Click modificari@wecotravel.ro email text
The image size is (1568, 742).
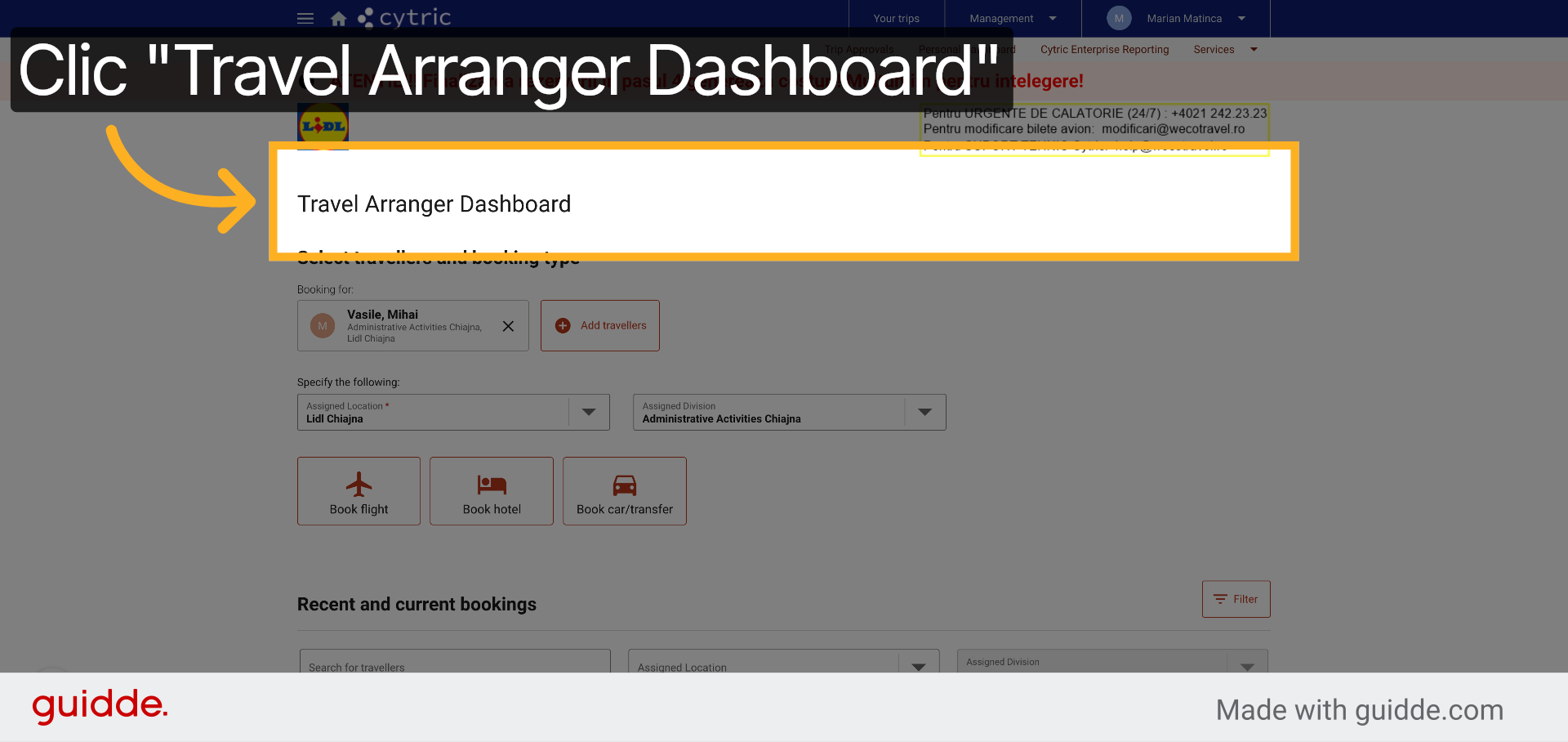(x=1173, y=129)
